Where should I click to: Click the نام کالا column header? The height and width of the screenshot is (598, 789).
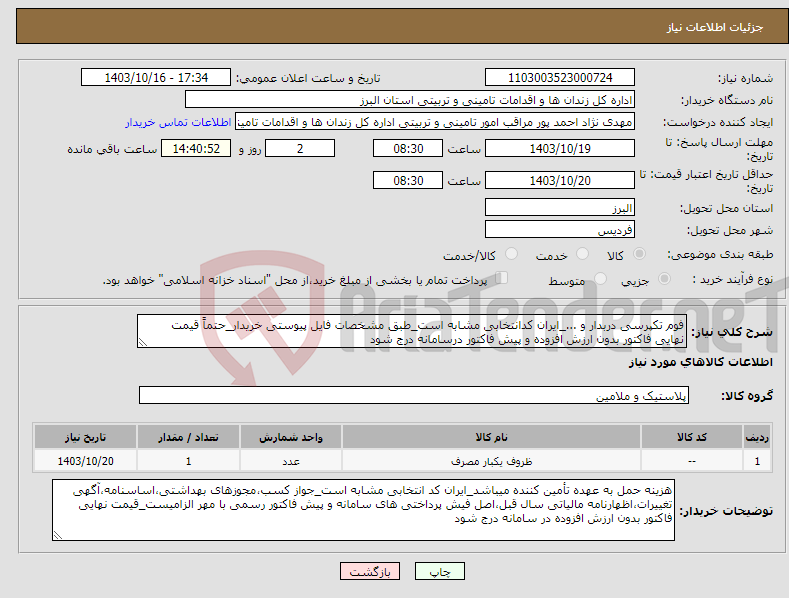[491, 437]
